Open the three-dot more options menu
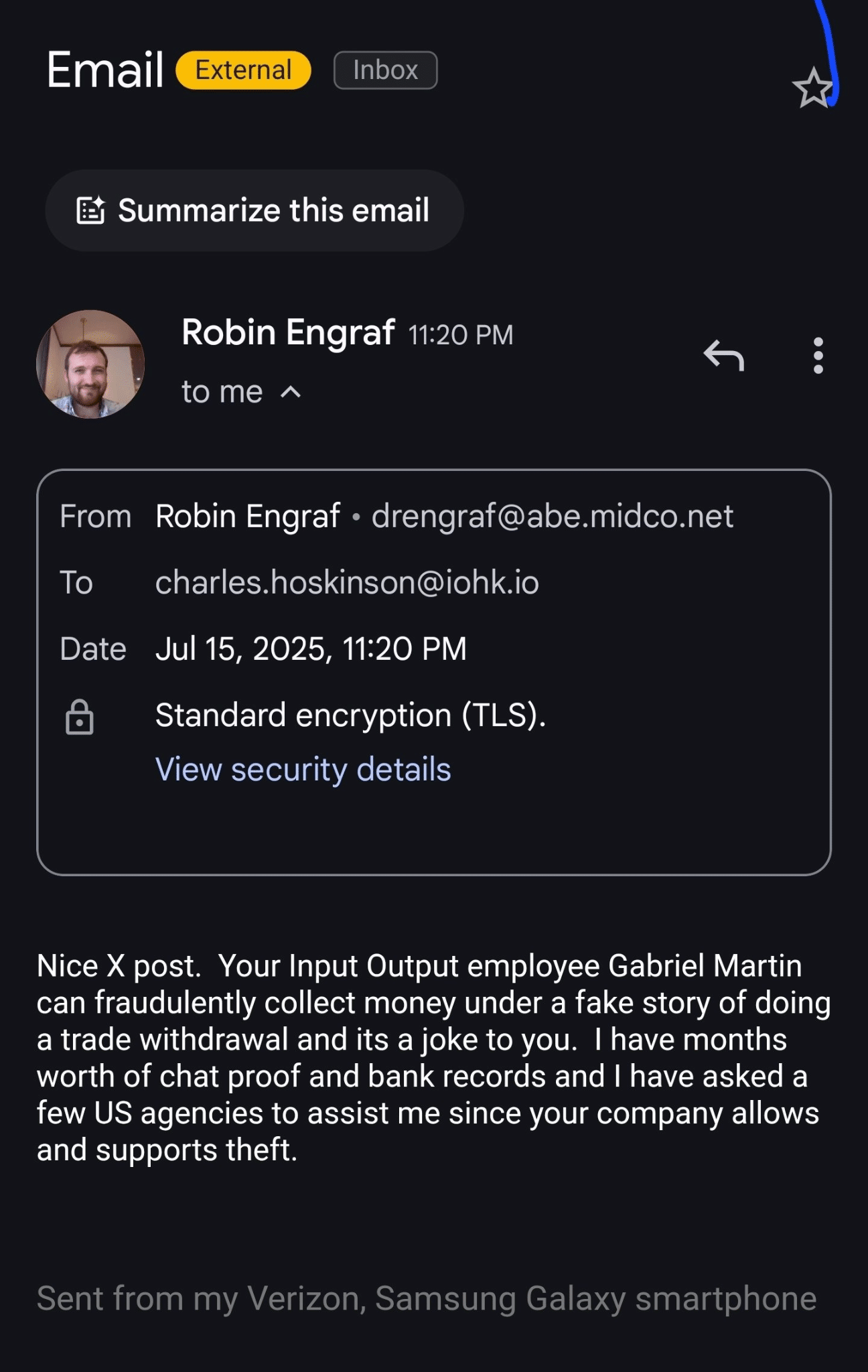Viewport: 868px width, 1372px height. (818, 355)
